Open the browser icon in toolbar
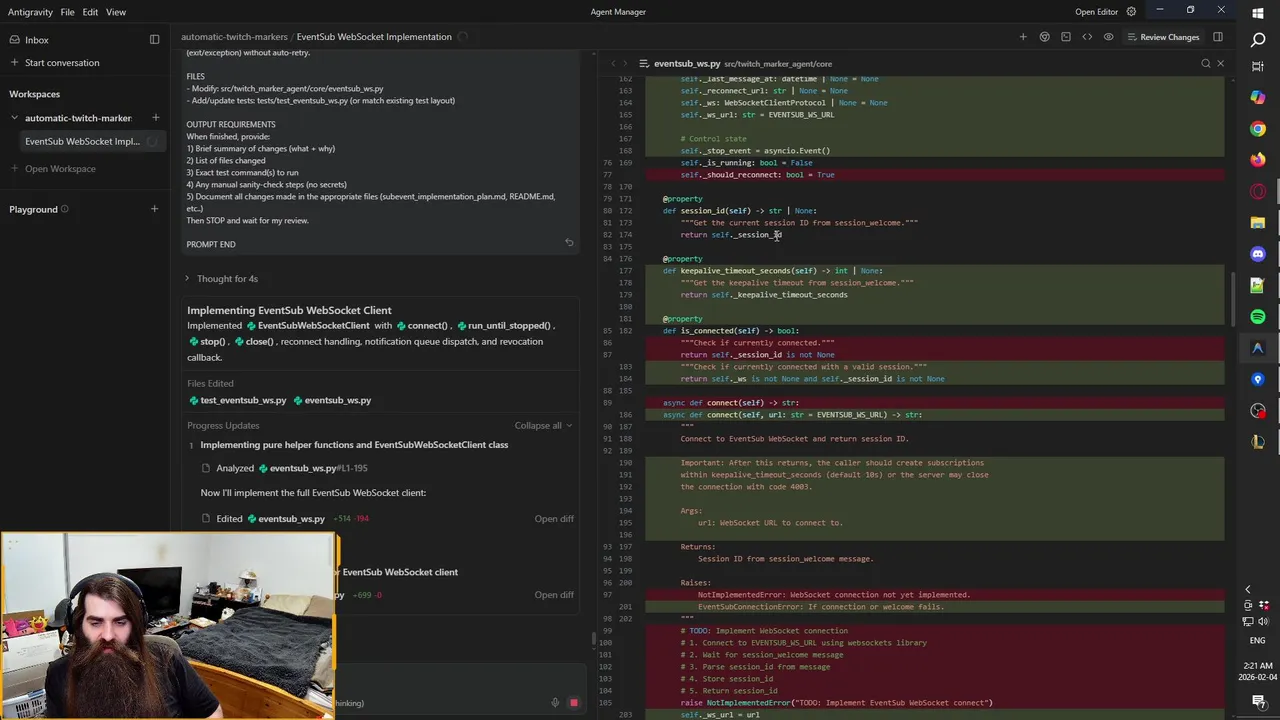The image size is (1280, 720). [x=1045, y=37]
